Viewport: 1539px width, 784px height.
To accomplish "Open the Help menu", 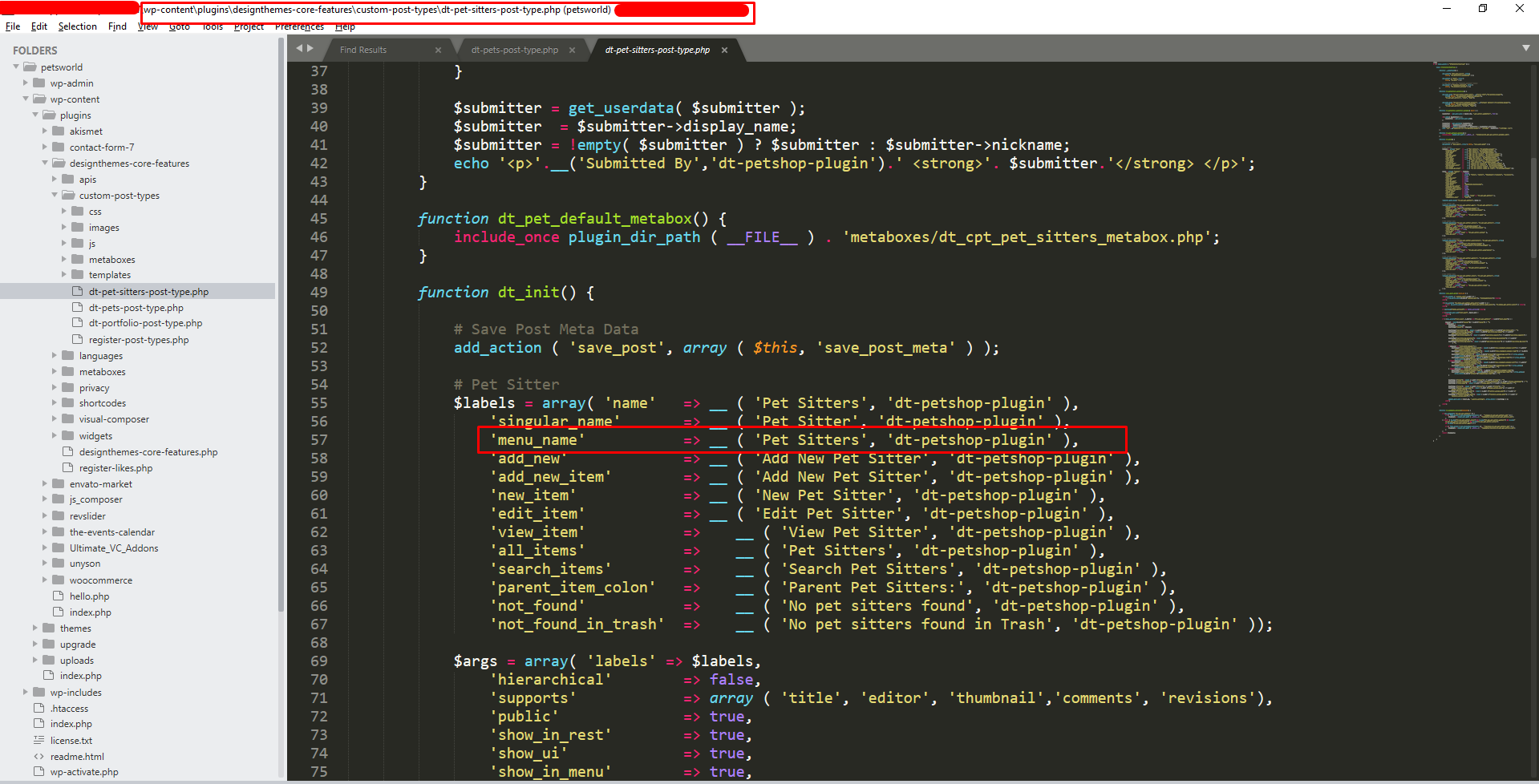I will (x=345, y=26).
